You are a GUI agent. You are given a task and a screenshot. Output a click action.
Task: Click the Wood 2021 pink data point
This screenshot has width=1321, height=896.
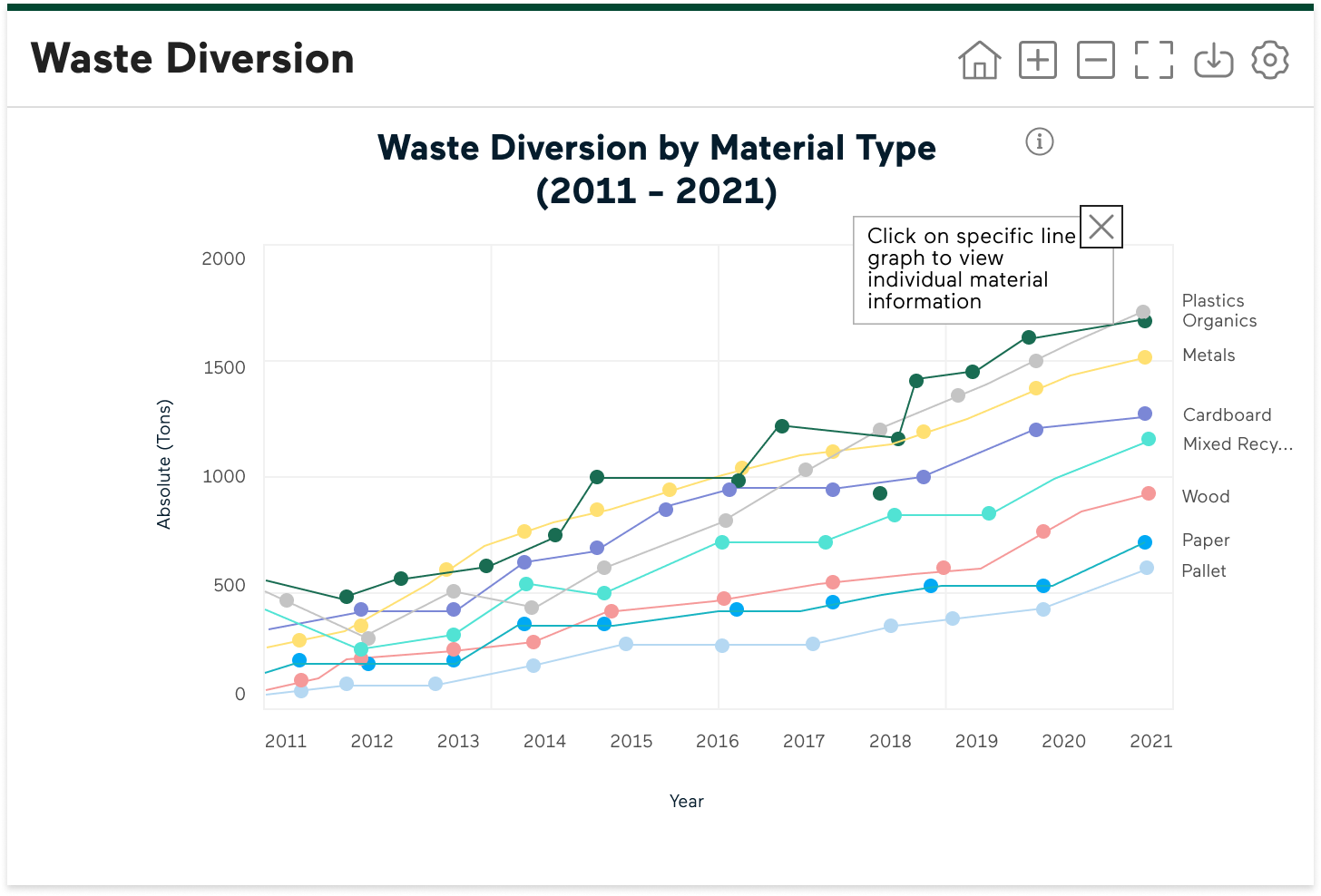1149,493
